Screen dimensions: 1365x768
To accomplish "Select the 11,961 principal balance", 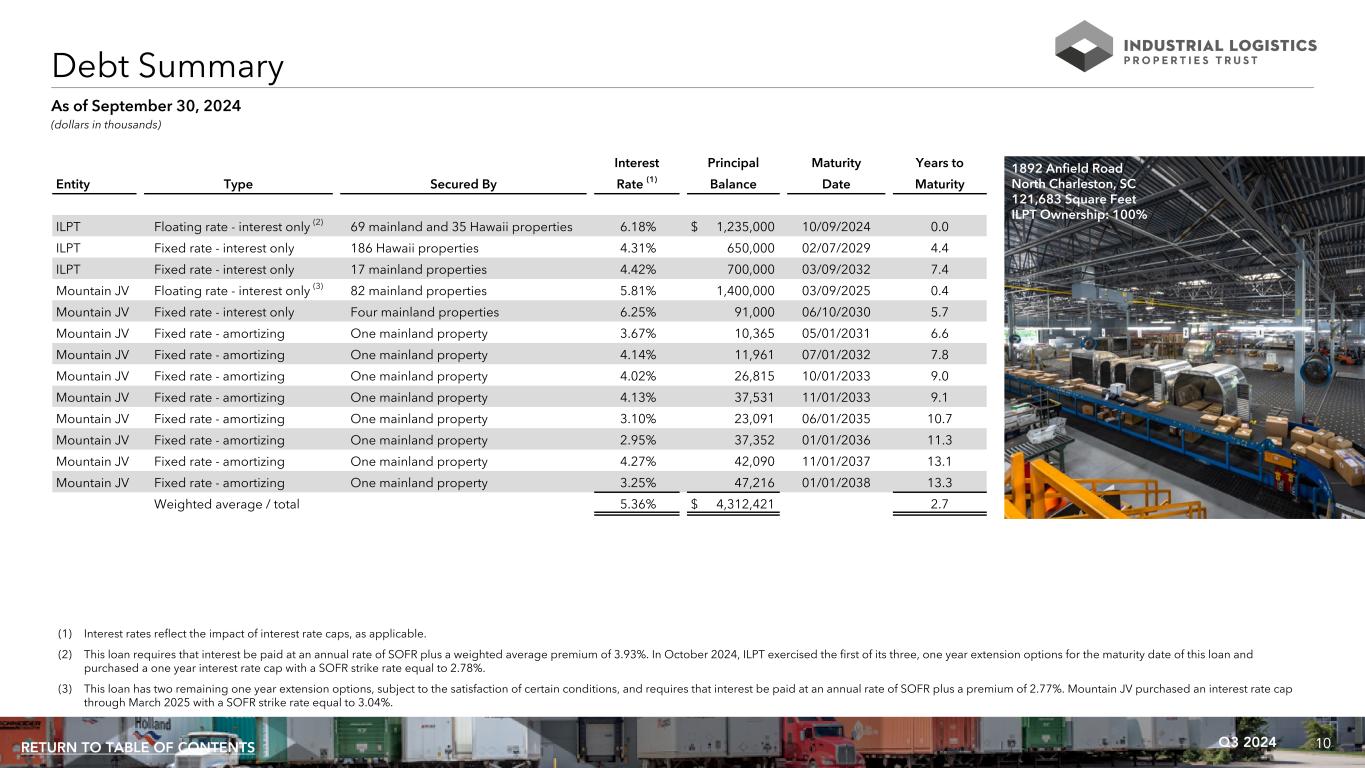I will point(756,355).
